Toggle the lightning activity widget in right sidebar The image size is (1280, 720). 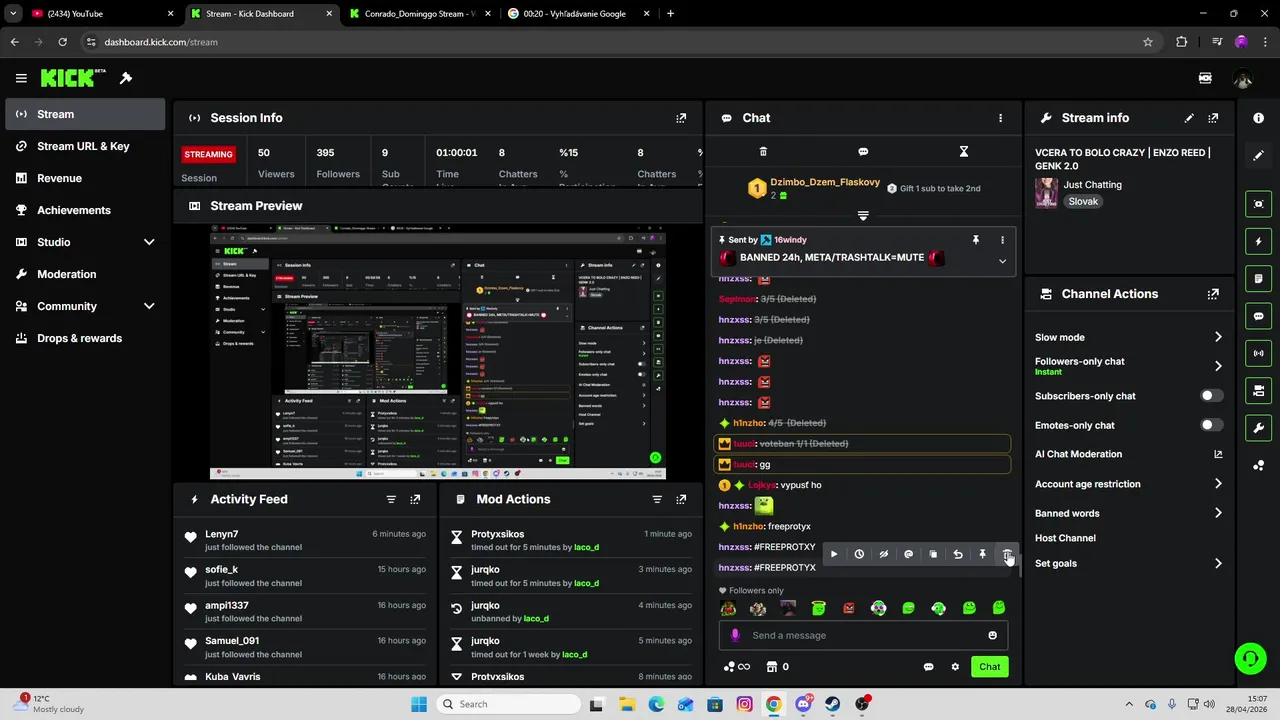coord(1258,241)
